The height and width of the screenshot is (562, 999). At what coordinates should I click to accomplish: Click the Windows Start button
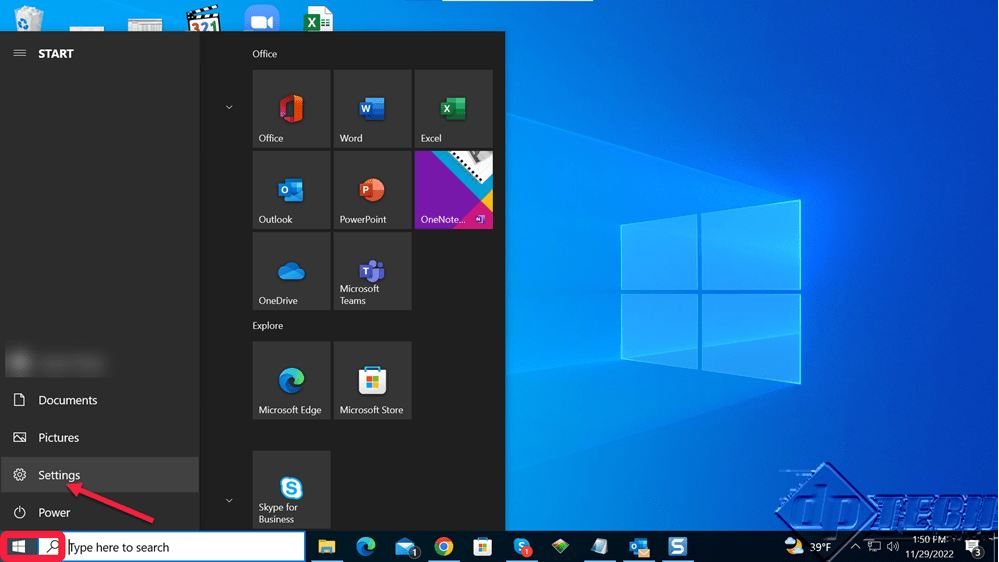click(x=18, y=547)
